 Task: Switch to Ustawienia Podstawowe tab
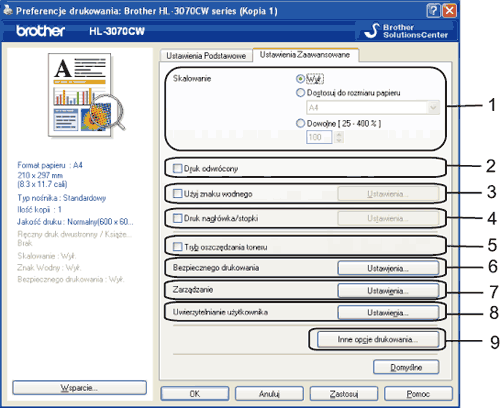coord(206,56)
